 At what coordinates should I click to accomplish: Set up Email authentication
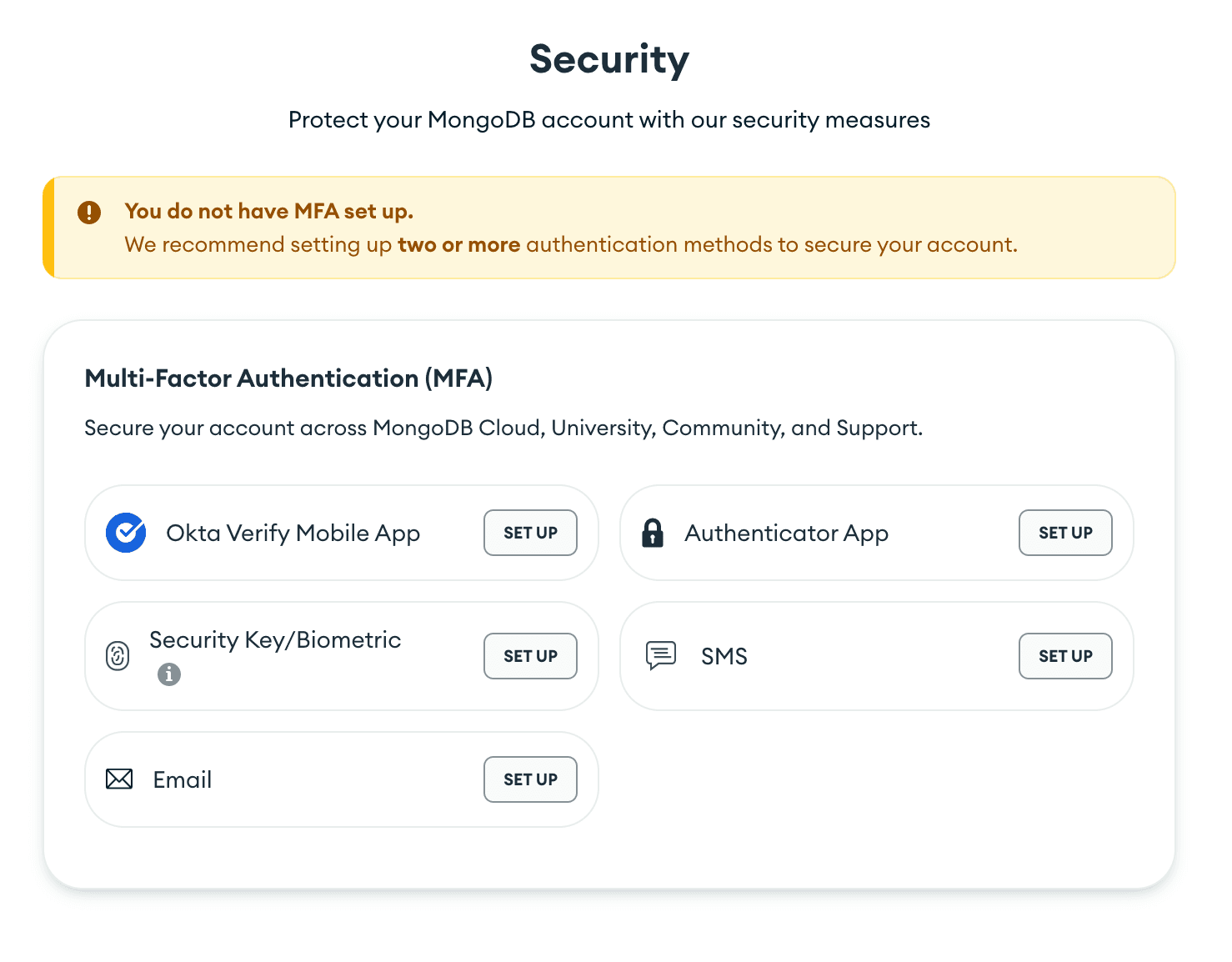click(530, 779)
